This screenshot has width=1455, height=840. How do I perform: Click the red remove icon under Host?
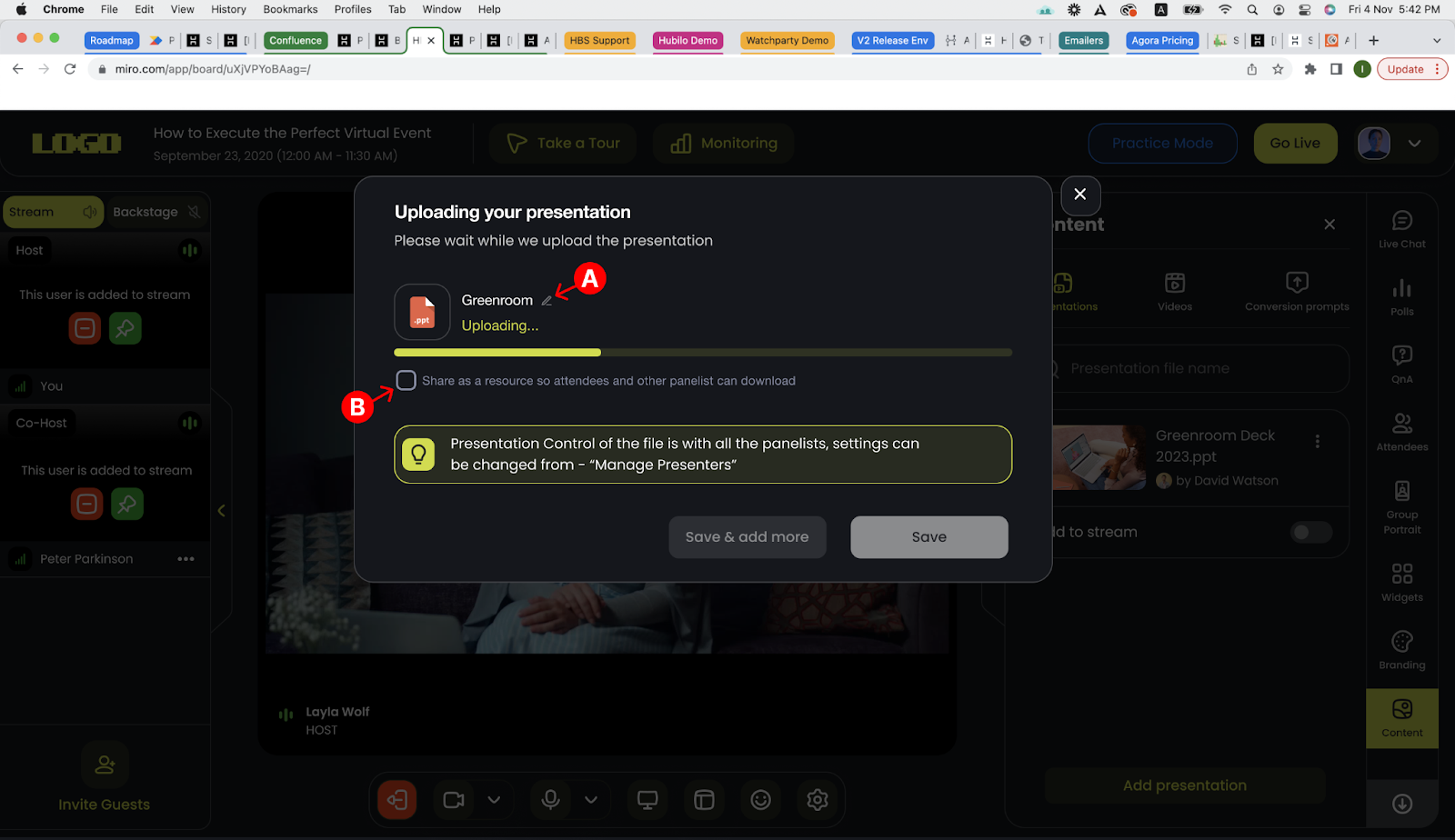[x=85, y=328]
